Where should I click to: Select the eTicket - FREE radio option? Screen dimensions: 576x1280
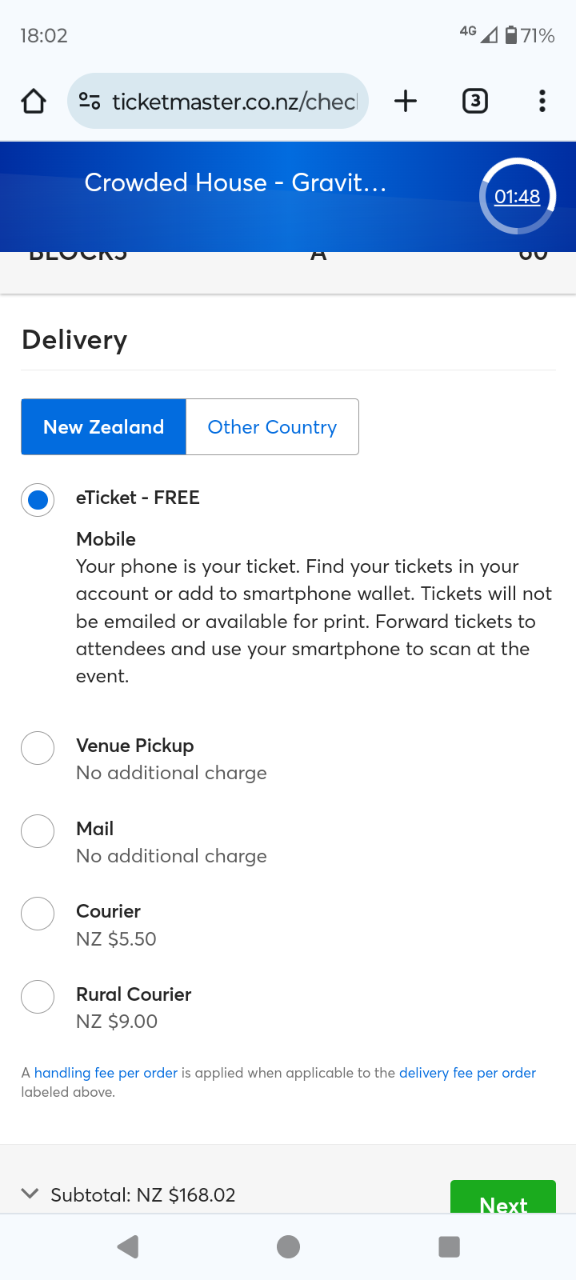(38, 499)
